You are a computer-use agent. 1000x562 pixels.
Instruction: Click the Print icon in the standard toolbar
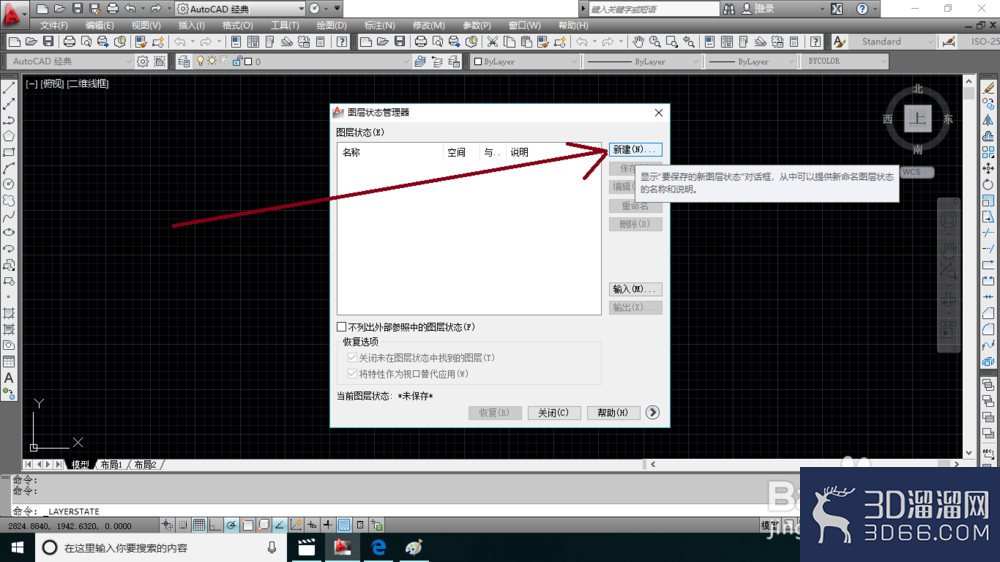[69, 41]
